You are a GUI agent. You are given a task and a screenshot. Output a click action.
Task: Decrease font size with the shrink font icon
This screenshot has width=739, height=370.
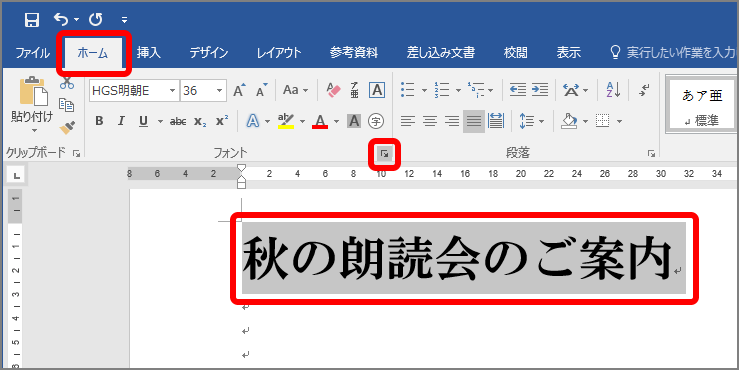click(262, 90)
